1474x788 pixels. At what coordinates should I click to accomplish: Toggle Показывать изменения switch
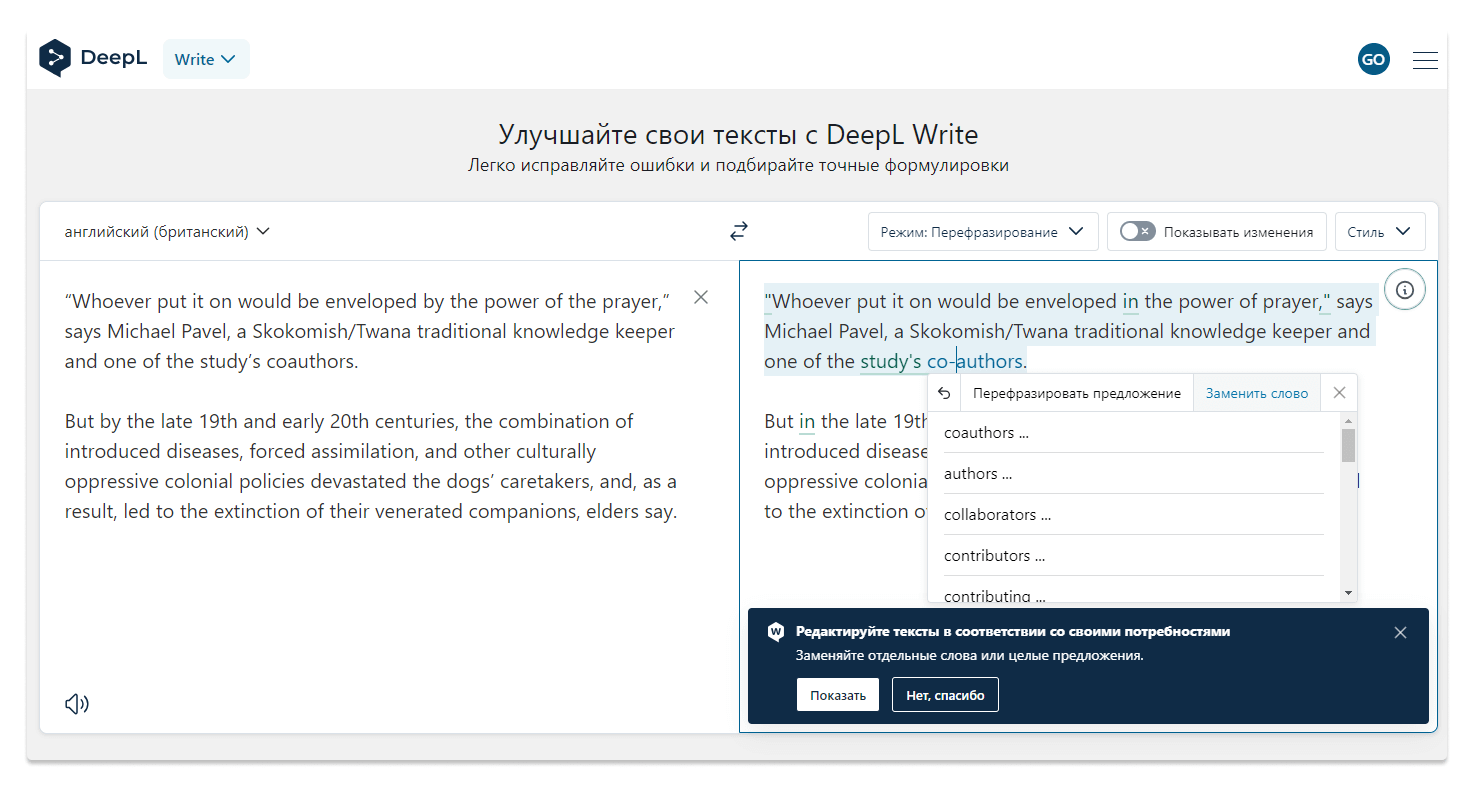point(1137,231)
